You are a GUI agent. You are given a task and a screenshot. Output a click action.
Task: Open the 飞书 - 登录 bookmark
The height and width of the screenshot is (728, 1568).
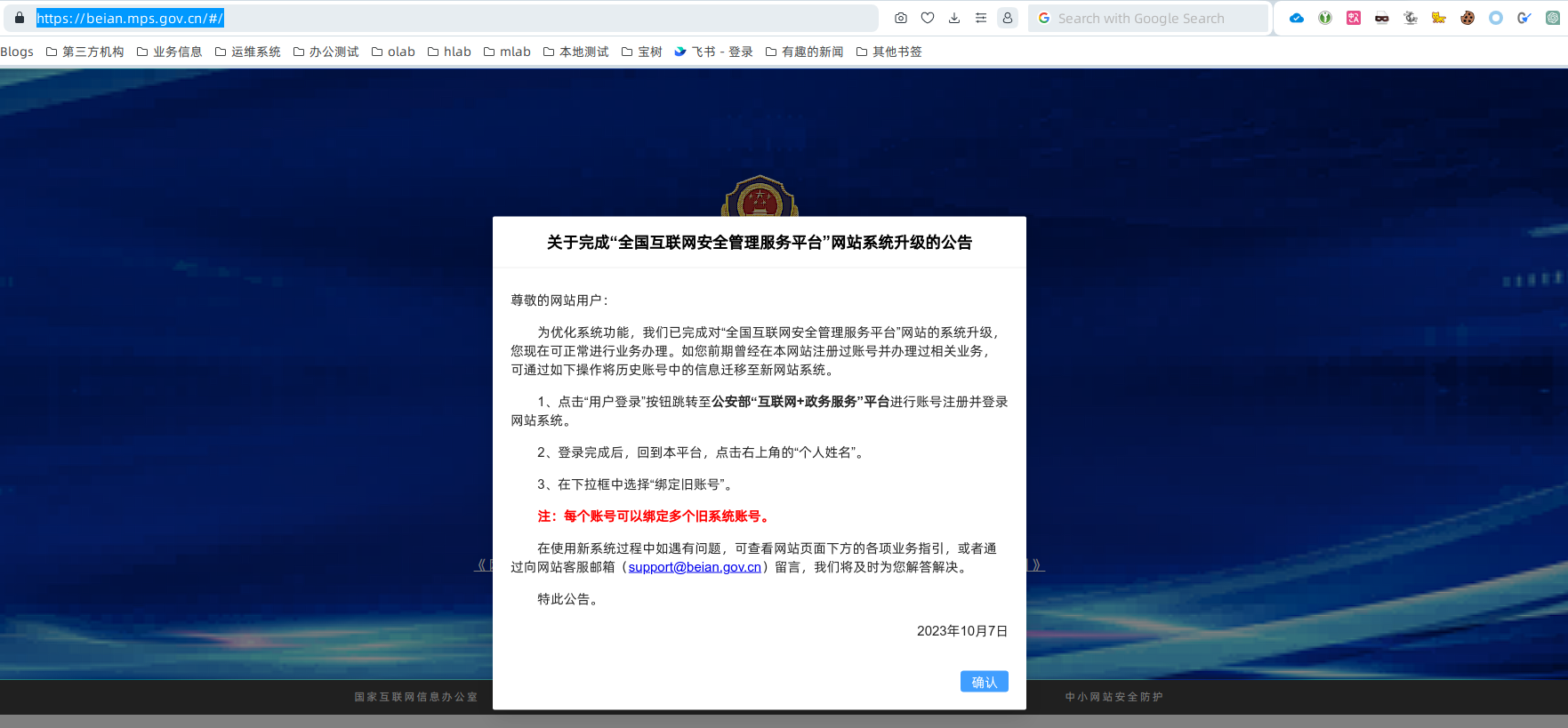click(714, 52)
